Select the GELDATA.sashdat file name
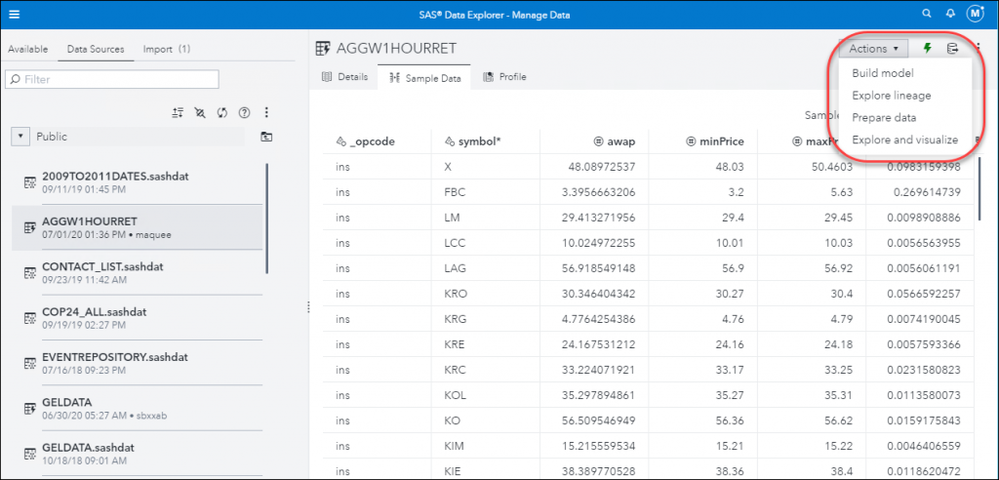This screenshot has height=480, width=999. (88, 447)
